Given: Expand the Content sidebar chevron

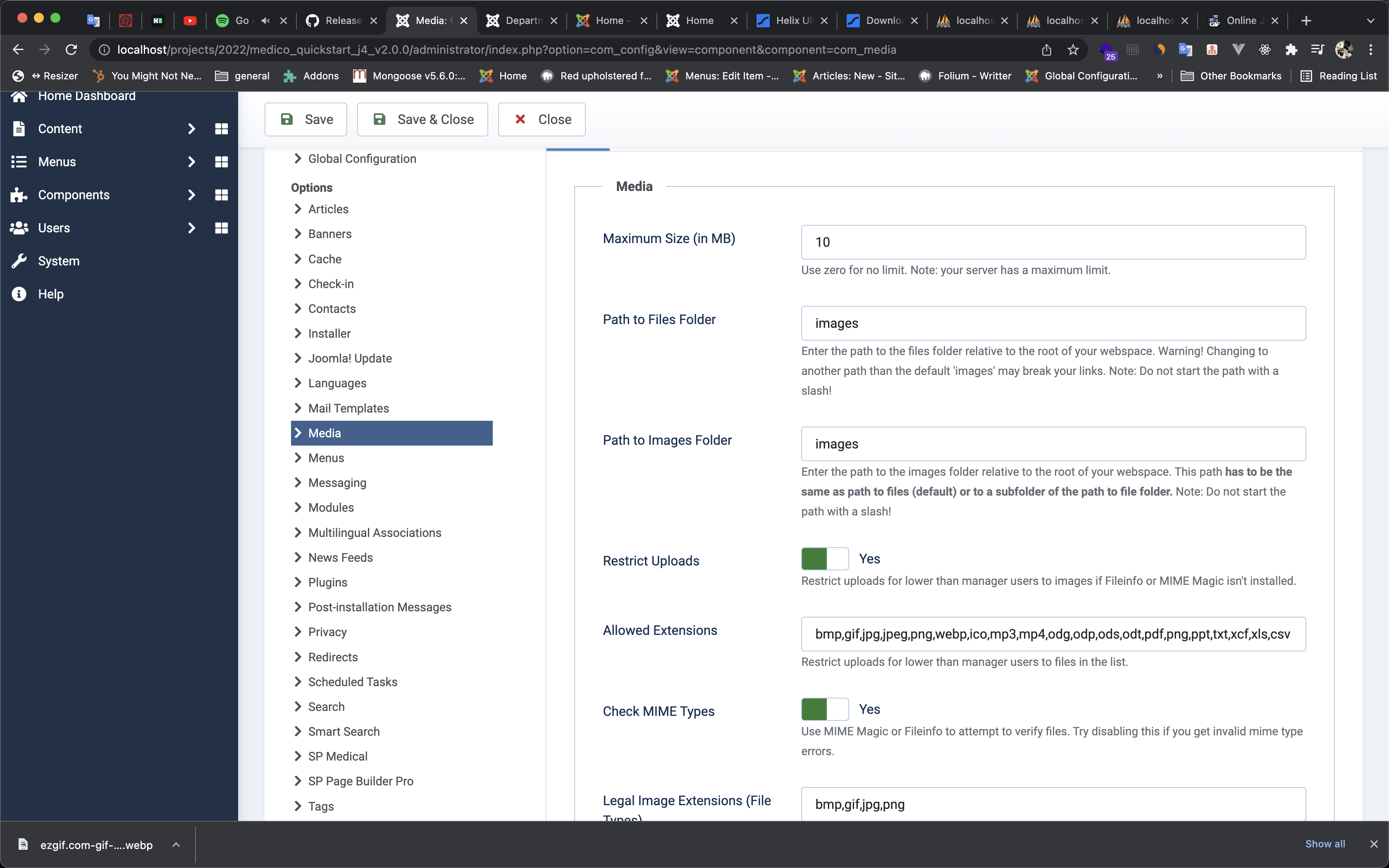Looking at the screenshot, I should 192,129.
